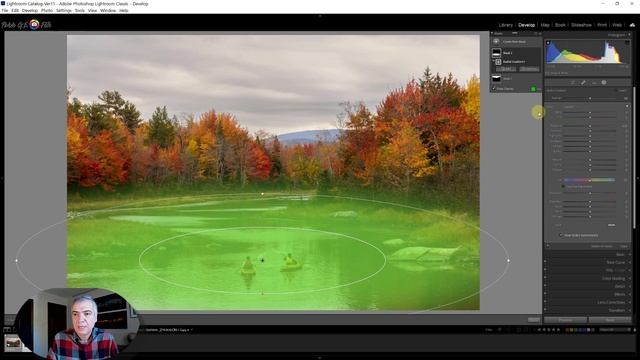Click the Add button under Mask 2
640x360 pixels.
(506, 69)
